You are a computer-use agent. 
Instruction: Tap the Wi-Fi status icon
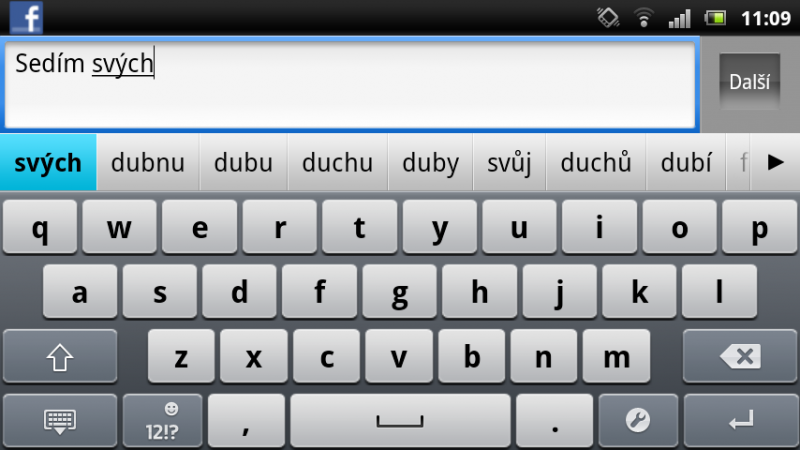[x=644, y=18]
